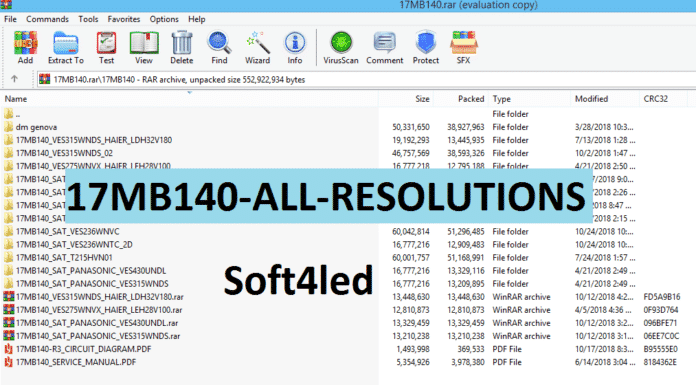Go up one level arrow
This screenshot has width=696, height=385.
click(14, 79)
